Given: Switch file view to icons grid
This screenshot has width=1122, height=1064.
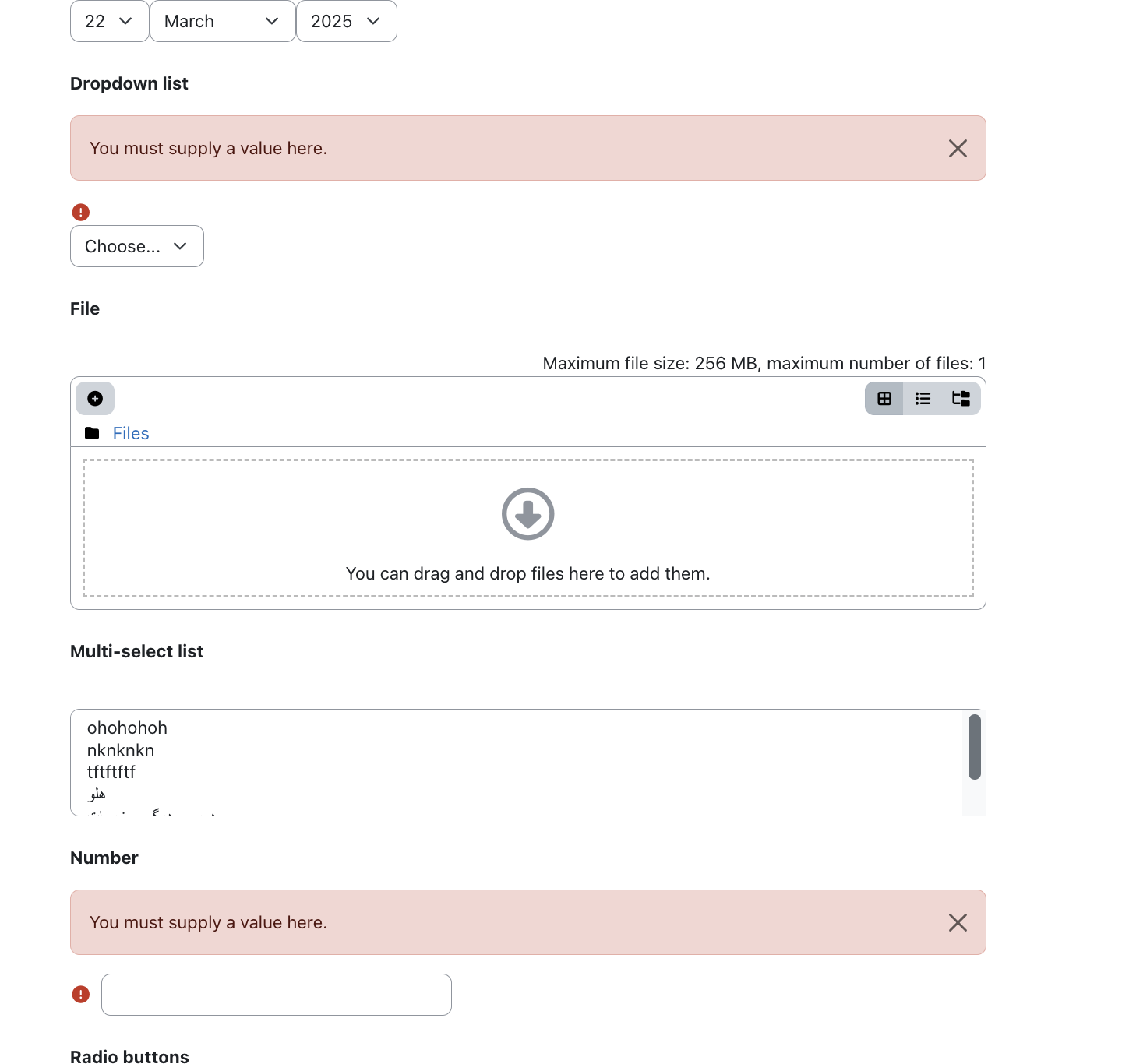Looking at the screenshot, I should (x=884, y=398).
